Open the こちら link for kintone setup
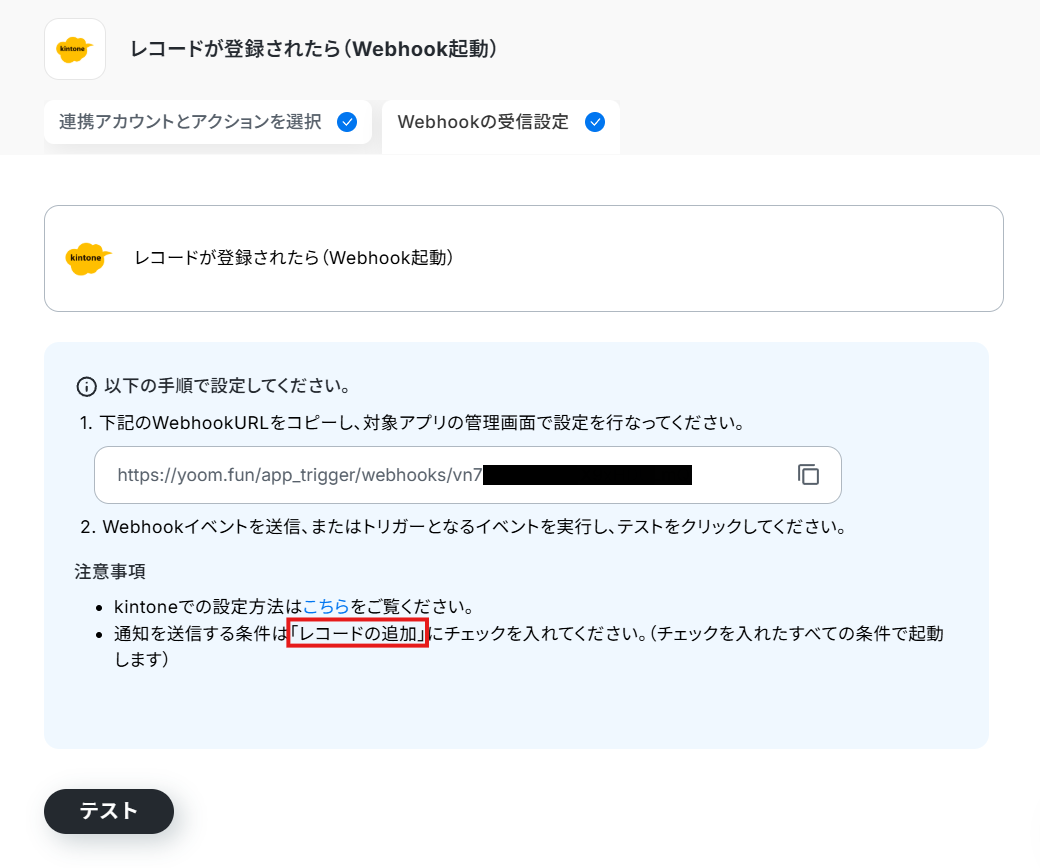This screenshot has width=1040, height=868. 326,607
